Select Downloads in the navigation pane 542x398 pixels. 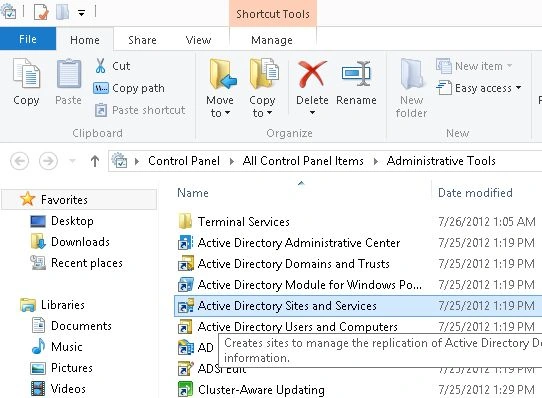tap(80, 242)
